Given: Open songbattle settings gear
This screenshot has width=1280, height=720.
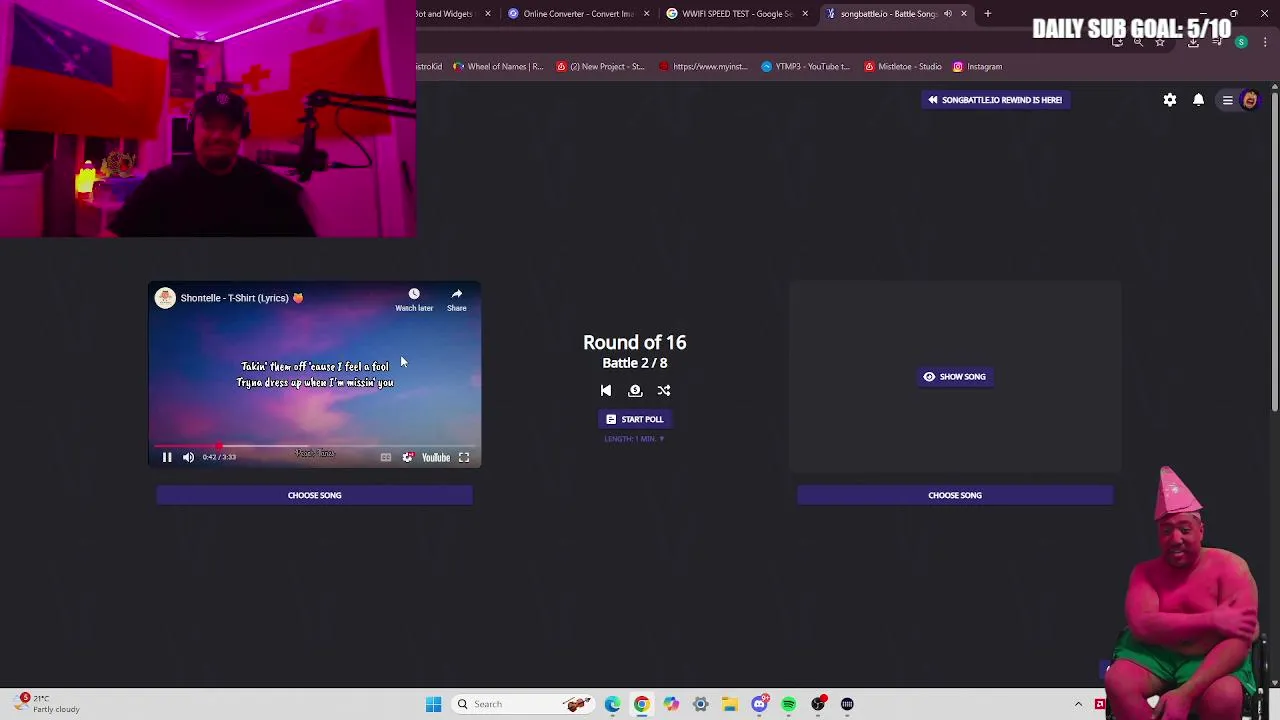Looking at the screenshot, I should pyautogui.click(x=1170, y=100).
